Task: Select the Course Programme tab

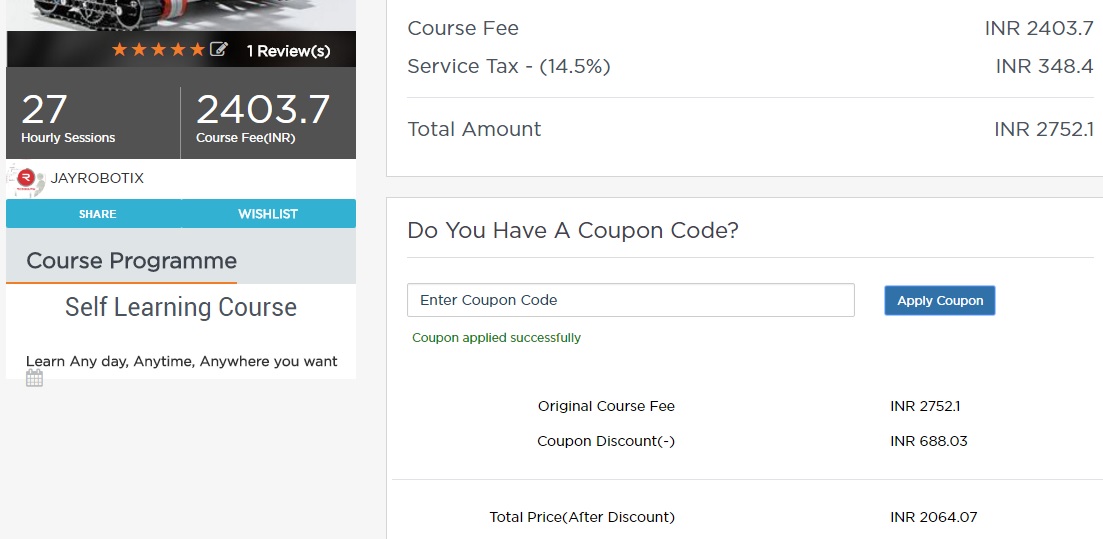Action: click(x=131, y=261)
